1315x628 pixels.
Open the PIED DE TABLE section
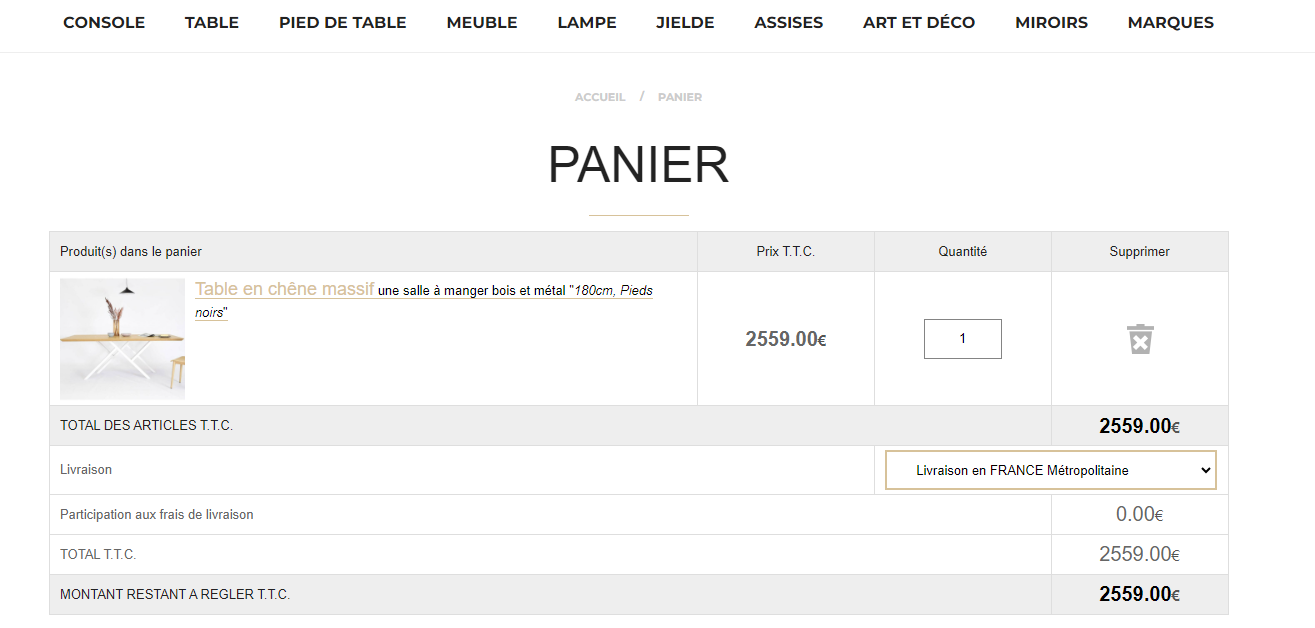(x=342, y=22)
